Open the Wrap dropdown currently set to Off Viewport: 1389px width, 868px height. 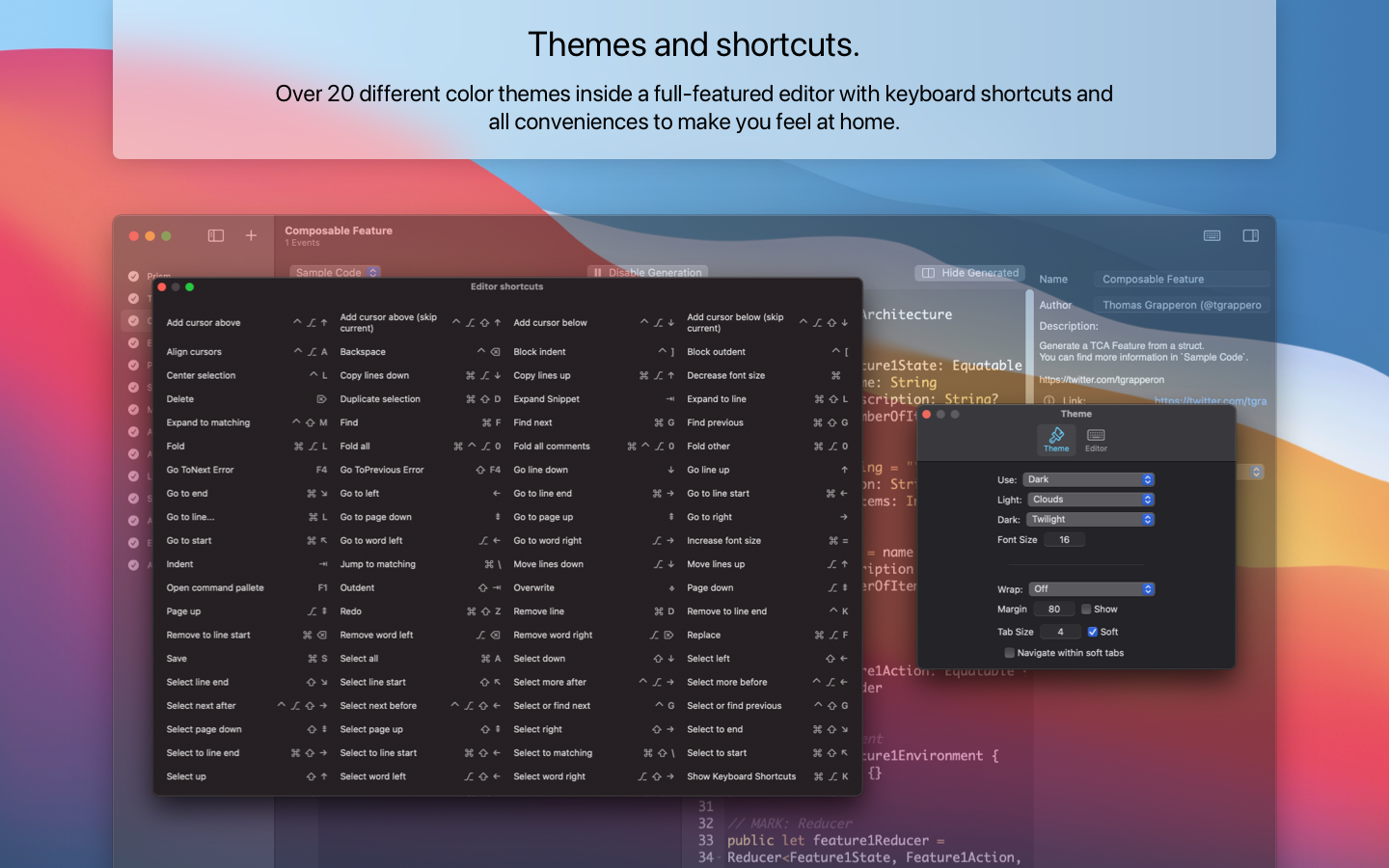click(x=1092, y=588)
